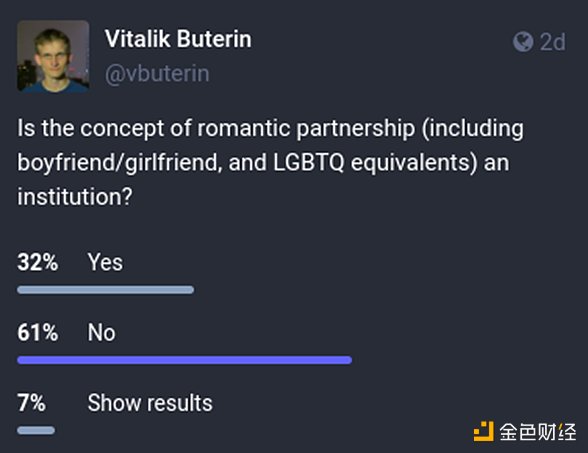Click the short Show results bar
The height and width of the screenshot is (453, 588).
click(36, 430)
